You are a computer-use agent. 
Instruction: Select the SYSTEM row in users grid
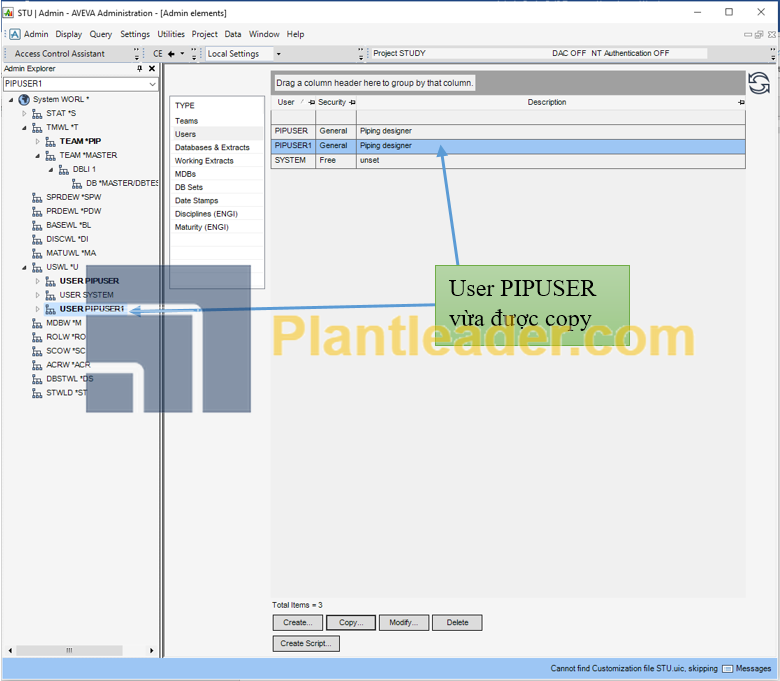coord(508,161)
